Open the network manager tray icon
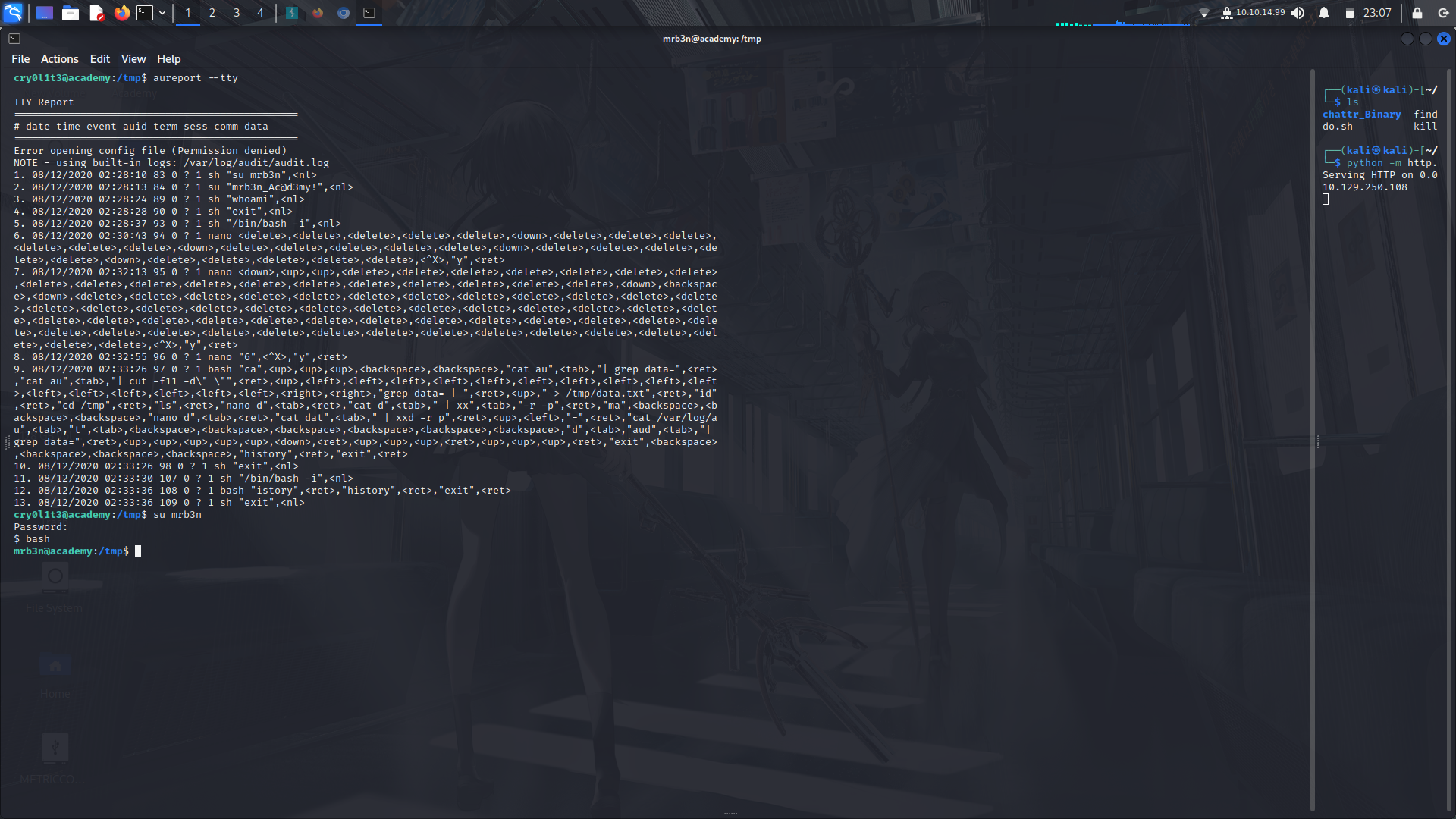The width and height of the screenshot is (1456, 819). [1206, 12]
